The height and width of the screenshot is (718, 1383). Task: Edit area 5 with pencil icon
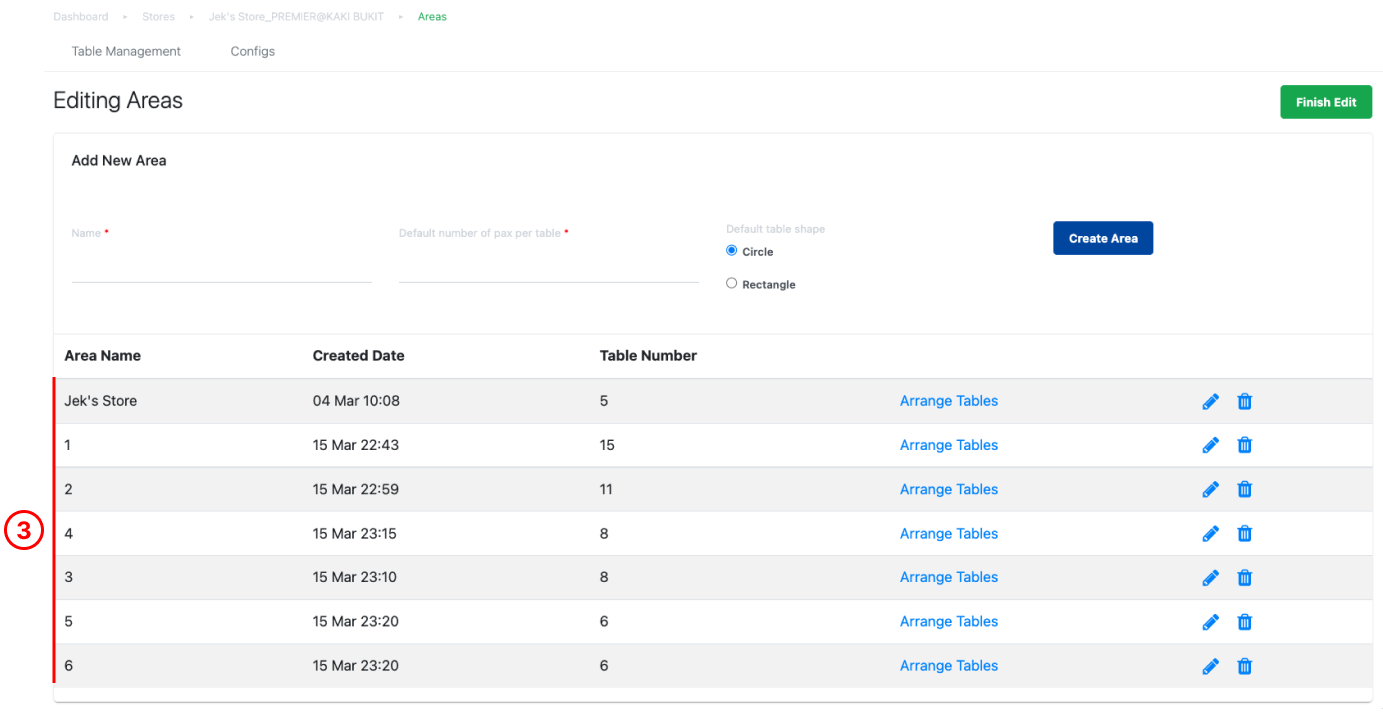pyautogui.click(x=1210, y=621)
